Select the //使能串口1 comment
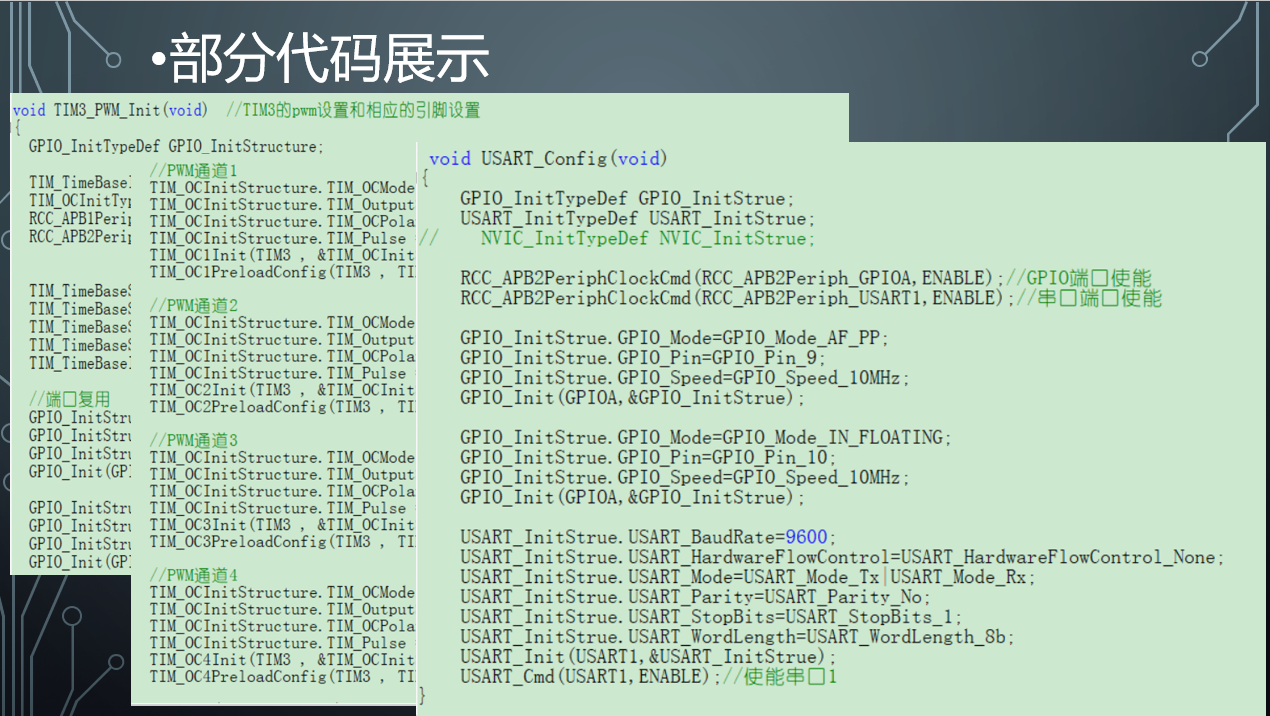Image resolution: width=1270 pixels, height=716 pixels. point(779,677)
